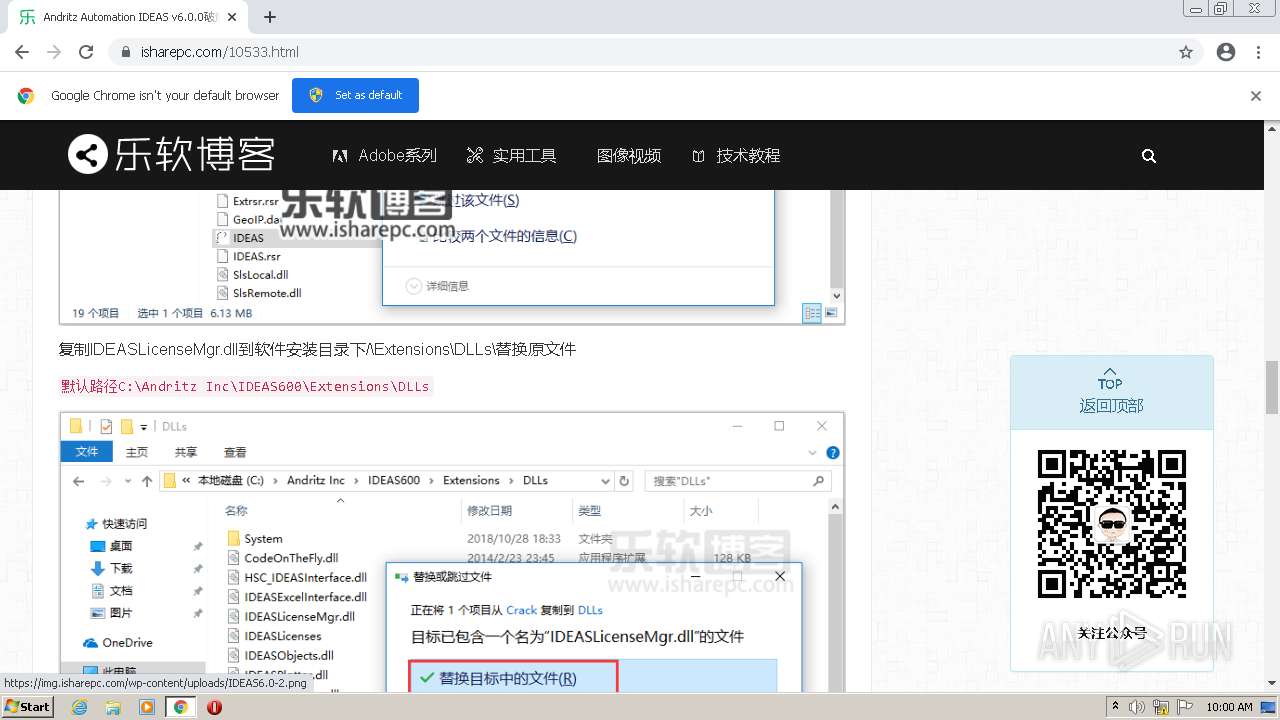Click the page vertical scrollbar thumb
Screen dimensions: 1280x720
click(1272, 387)
